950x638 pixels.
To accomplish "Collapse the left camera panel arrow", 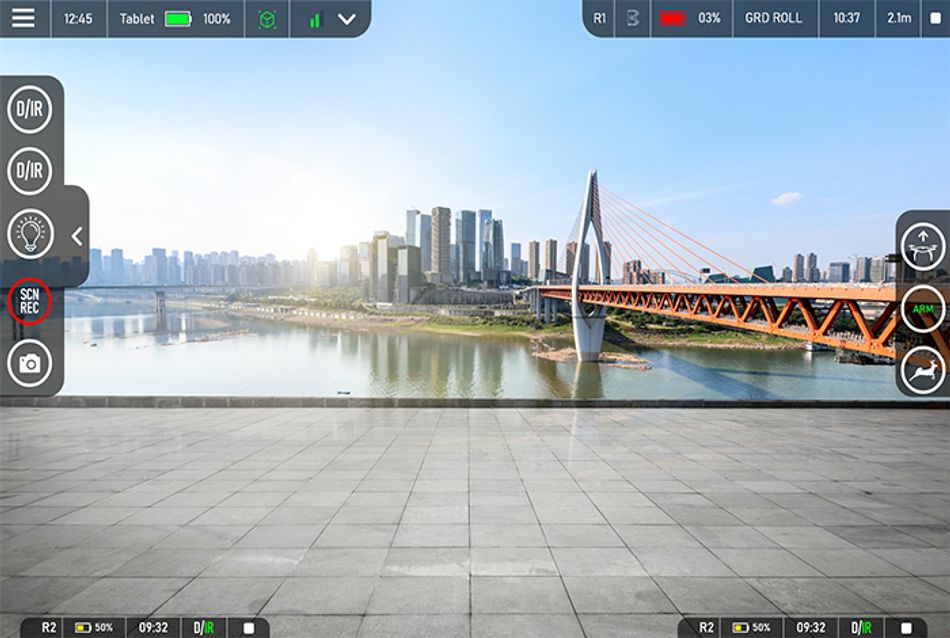I will pos(77,236).
